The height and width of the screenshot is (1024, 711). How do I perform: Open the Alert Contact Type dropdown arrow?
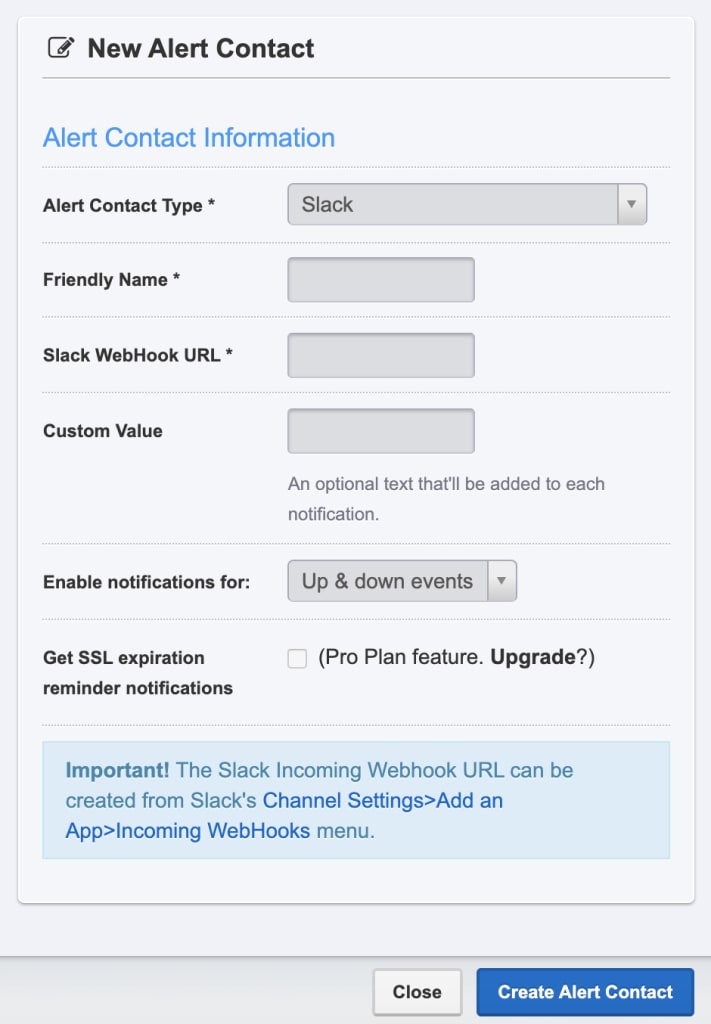tap(631, 204)
